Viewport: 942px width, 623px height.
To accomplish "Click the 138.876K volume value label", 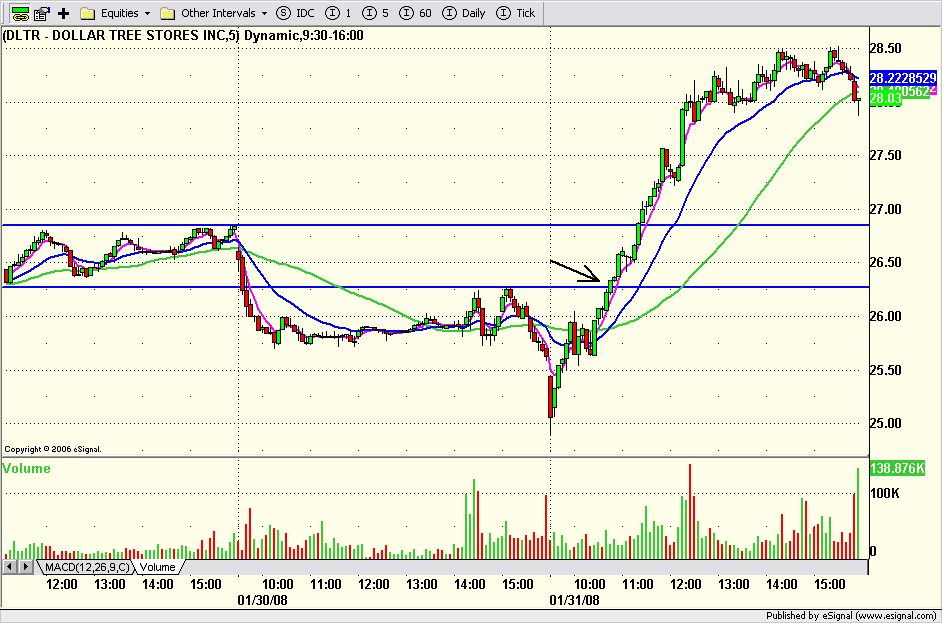I will [897, 469].
